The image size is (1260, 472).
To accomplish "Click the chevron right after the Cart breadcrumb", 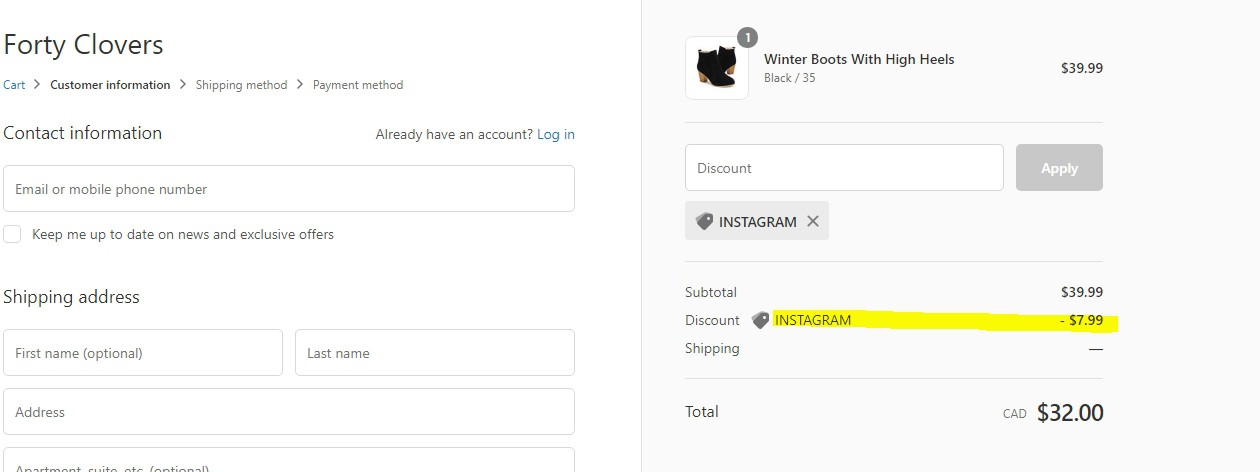I will 37,85.
